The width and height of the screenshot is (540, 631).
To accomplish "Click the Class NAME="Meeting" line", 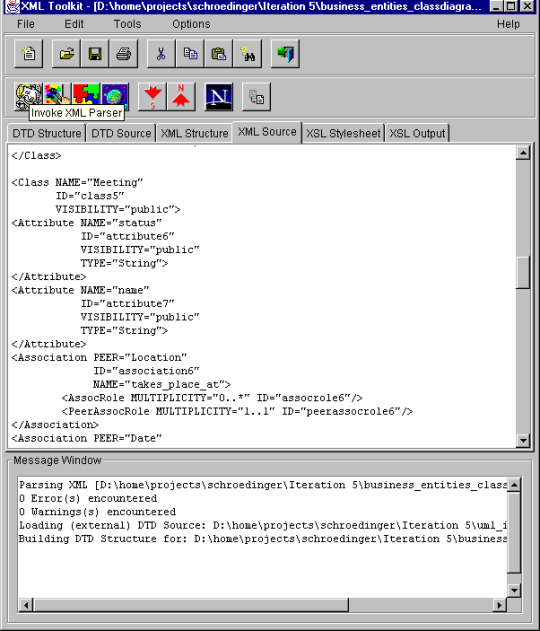I will click(77, 182).
